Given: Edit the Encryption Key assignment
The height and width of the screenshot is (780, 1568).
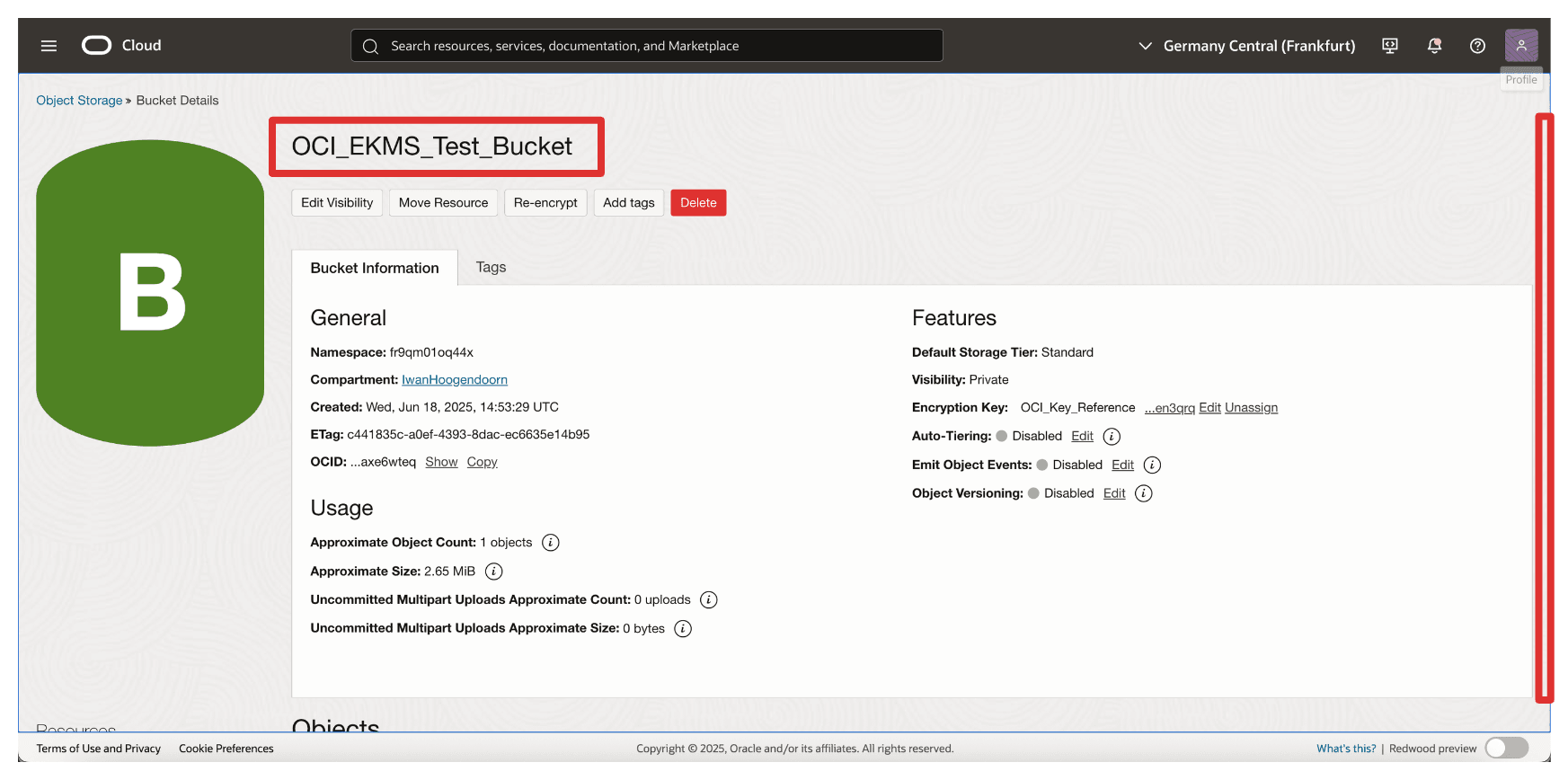Looking at the screenshot, I should click(x=1209, y=408).
